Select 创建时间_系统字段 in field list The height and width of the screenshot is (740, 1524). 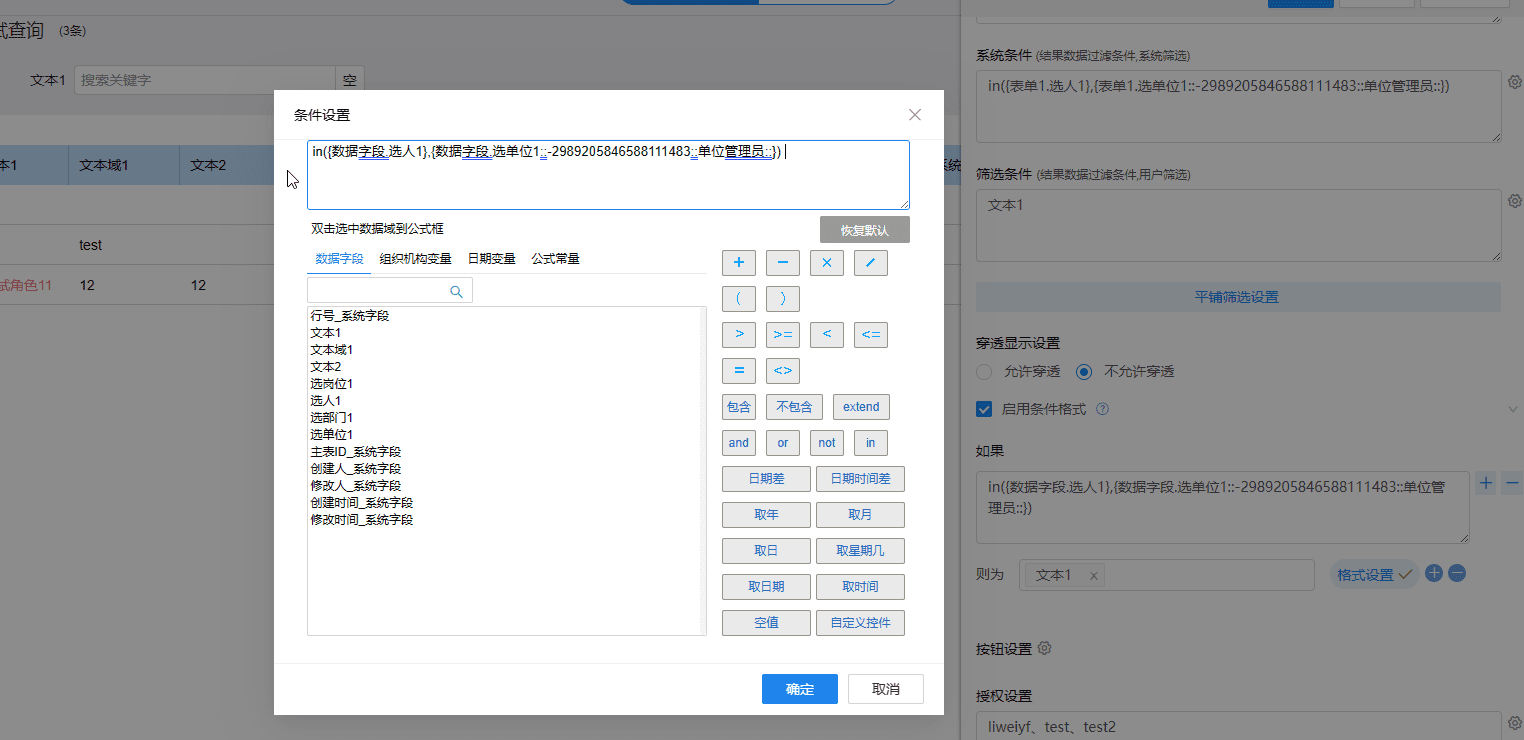(362, 502)
